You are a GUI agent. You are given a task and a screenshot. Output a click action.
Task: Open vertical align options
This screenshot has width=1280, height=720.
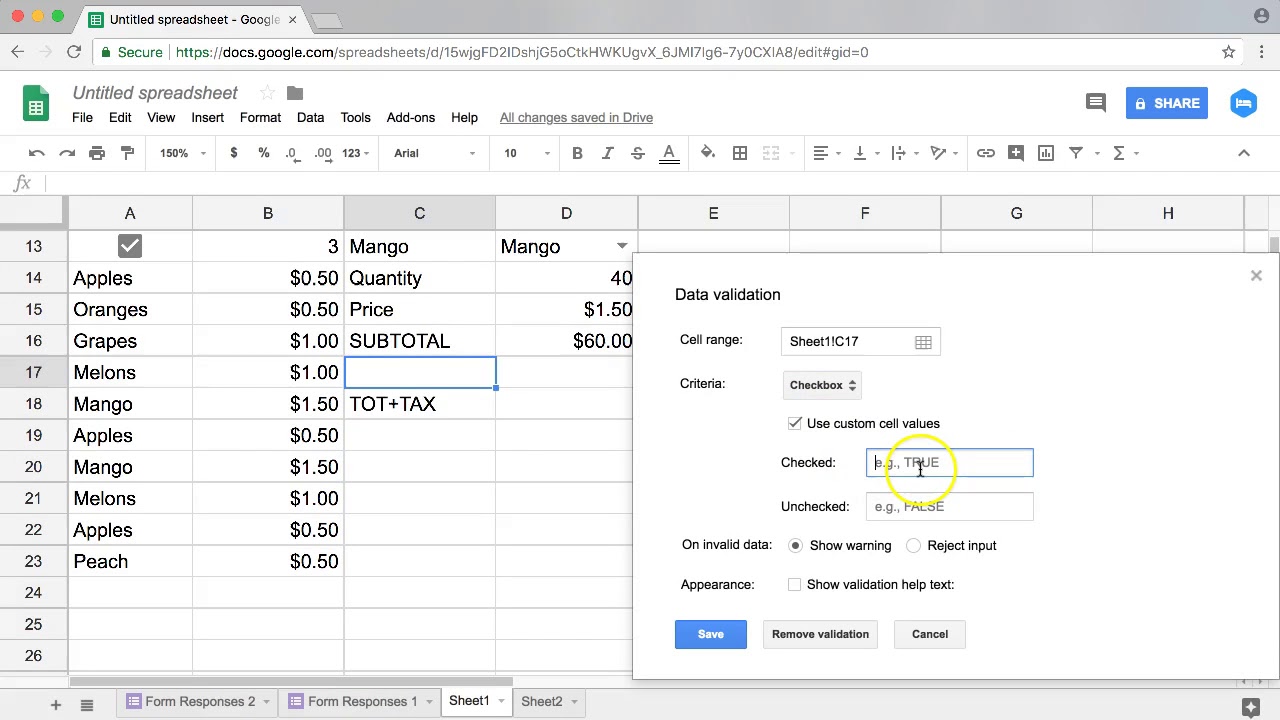pyautogui.click(x=865, y=153)
